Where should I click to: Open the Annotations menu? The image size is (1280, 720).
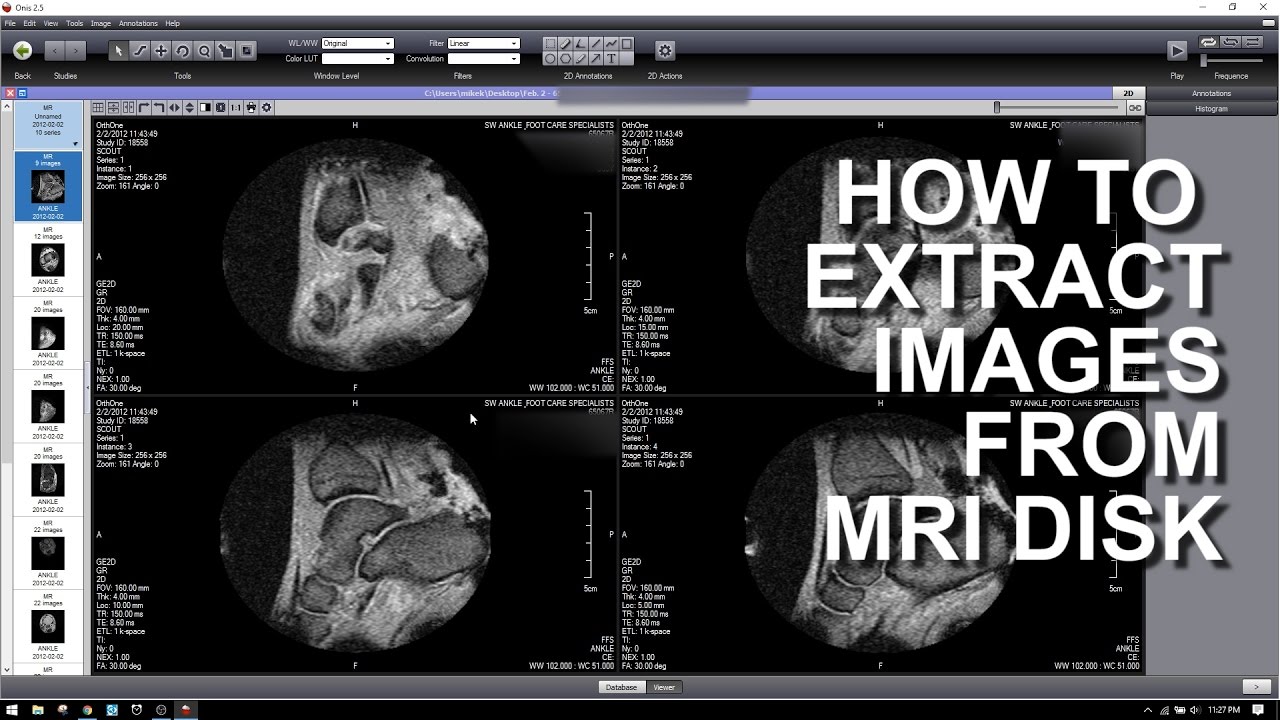(x=138, y=23)
